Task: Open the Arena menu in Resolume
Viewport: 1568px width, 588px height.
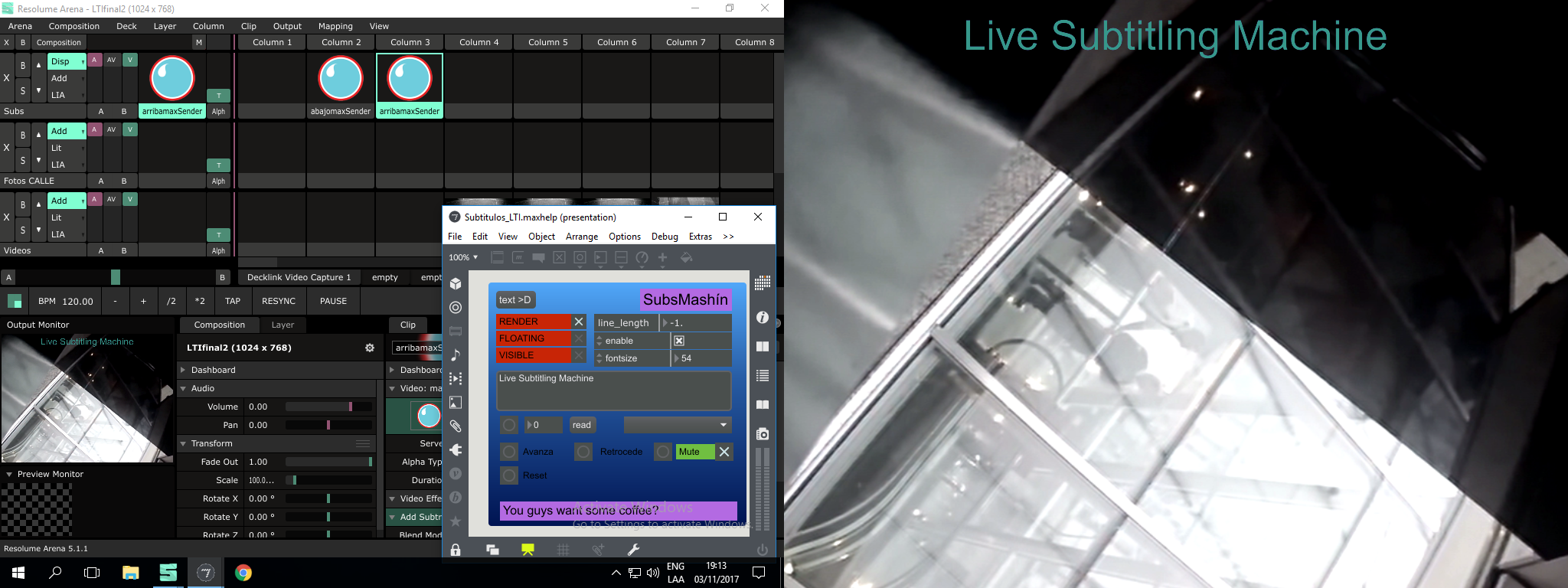Action: 20,26
